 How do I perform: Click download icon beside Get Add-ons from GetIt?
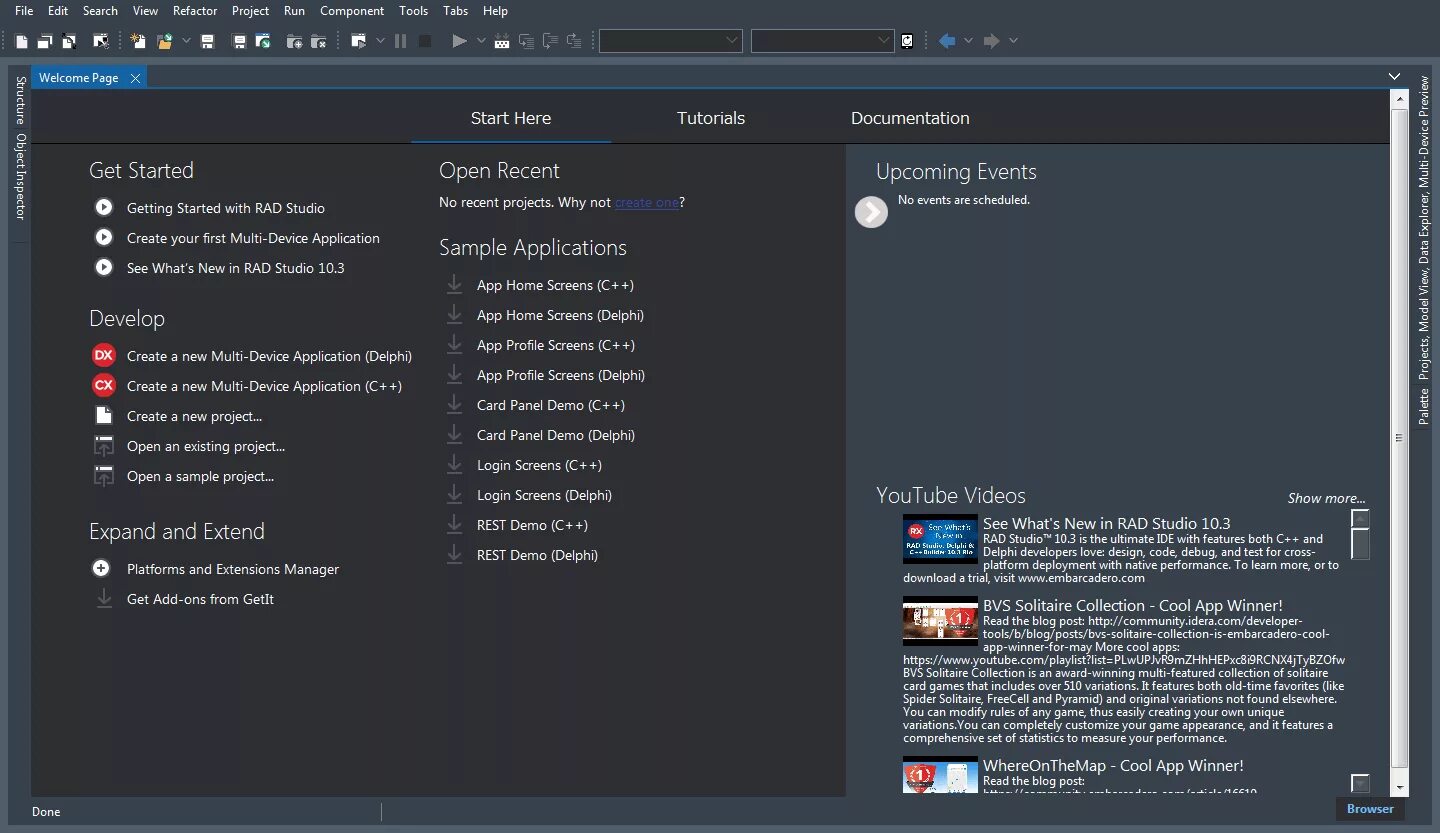coord(103,599)
